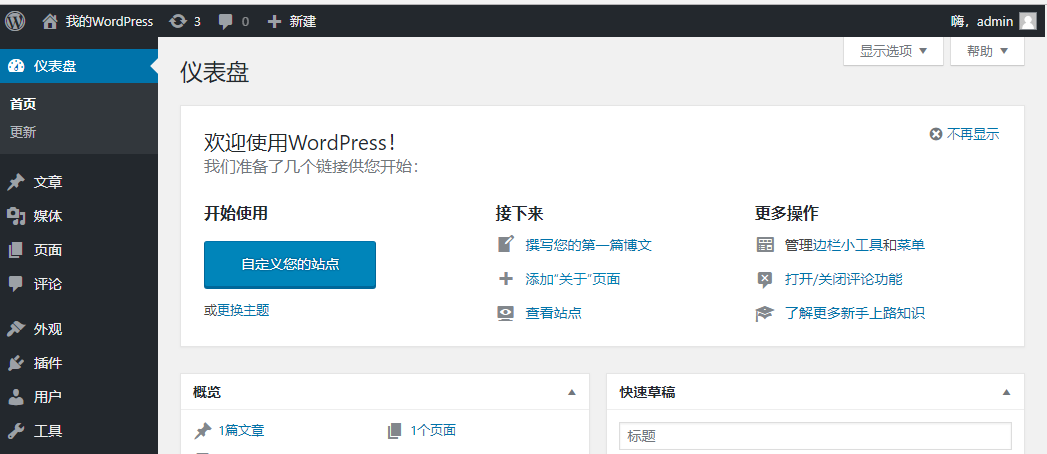Click the 页面 pages icon in sidebar
1047x454 pixels.
pyautogui.click(x=16, y=250)
